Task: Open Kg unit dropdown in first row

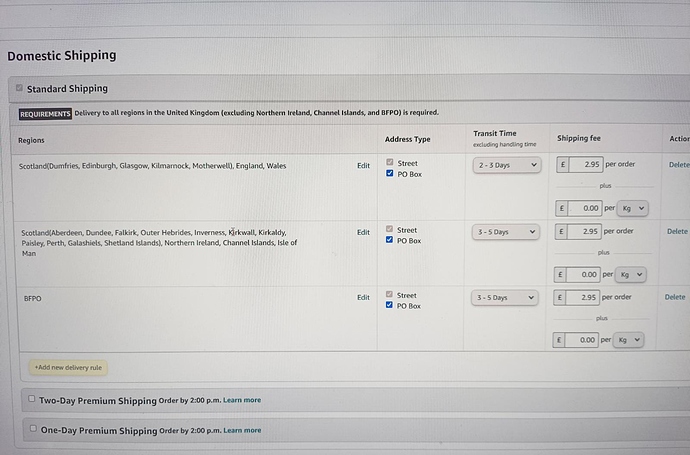Action: point(632,208)
